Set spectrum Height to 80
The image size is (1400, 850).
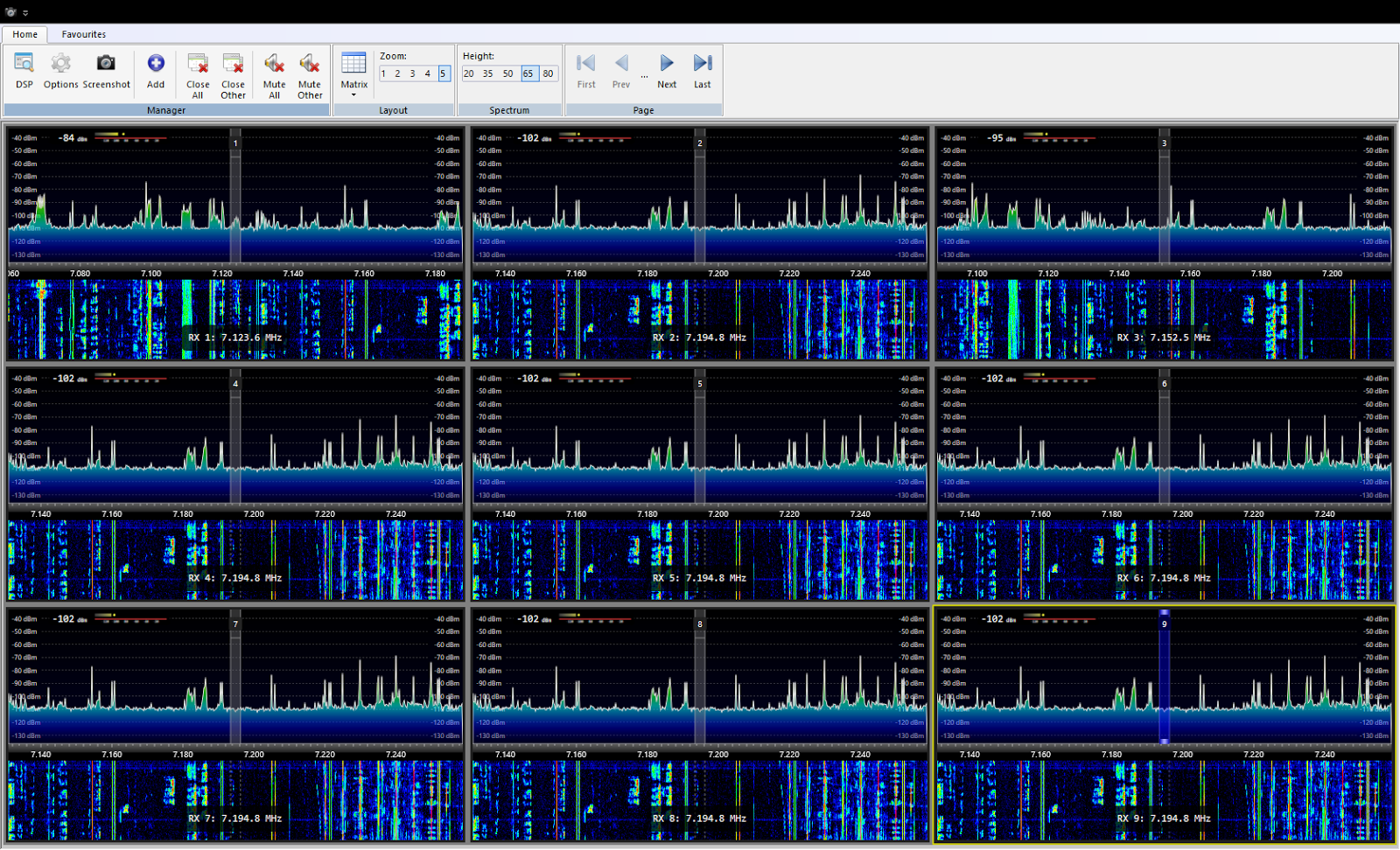548,73
